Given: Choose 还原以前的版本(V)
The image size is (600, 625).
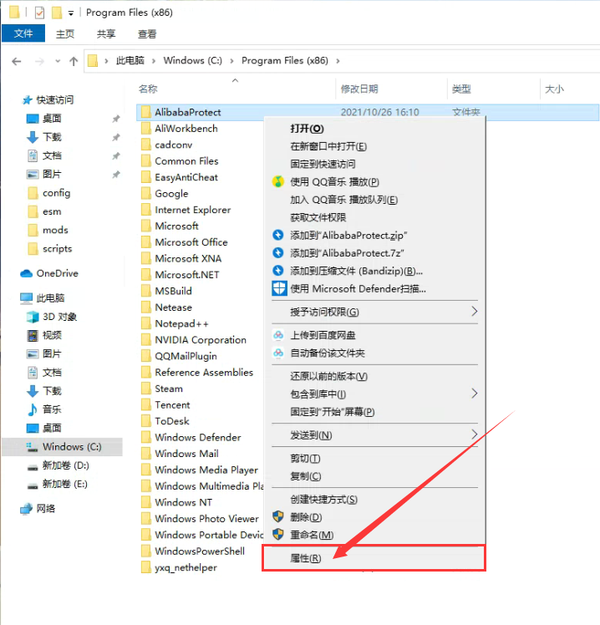Looking at the screenshot, I should (x=329, y=376).
